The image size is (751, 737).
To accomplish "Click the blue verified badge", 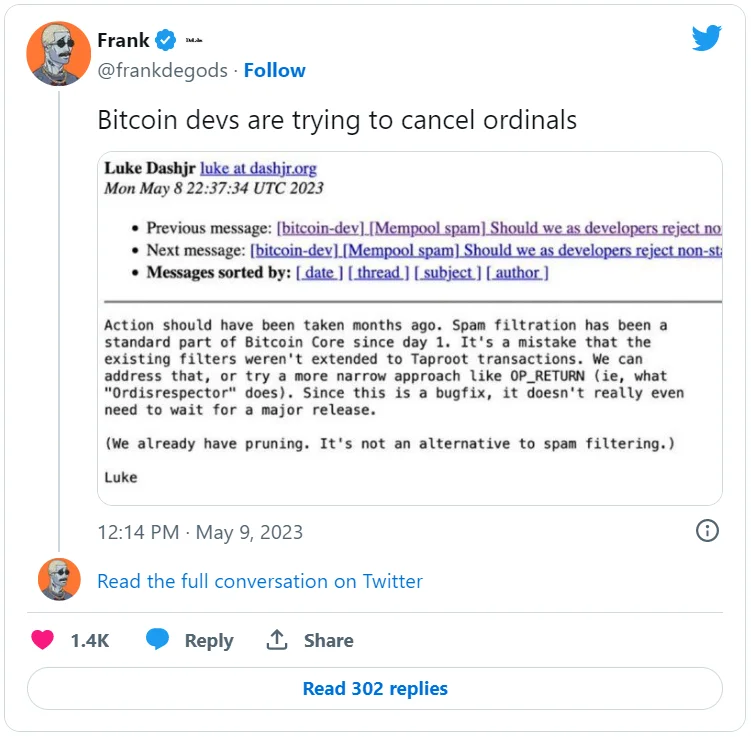I will click(167, 41).
